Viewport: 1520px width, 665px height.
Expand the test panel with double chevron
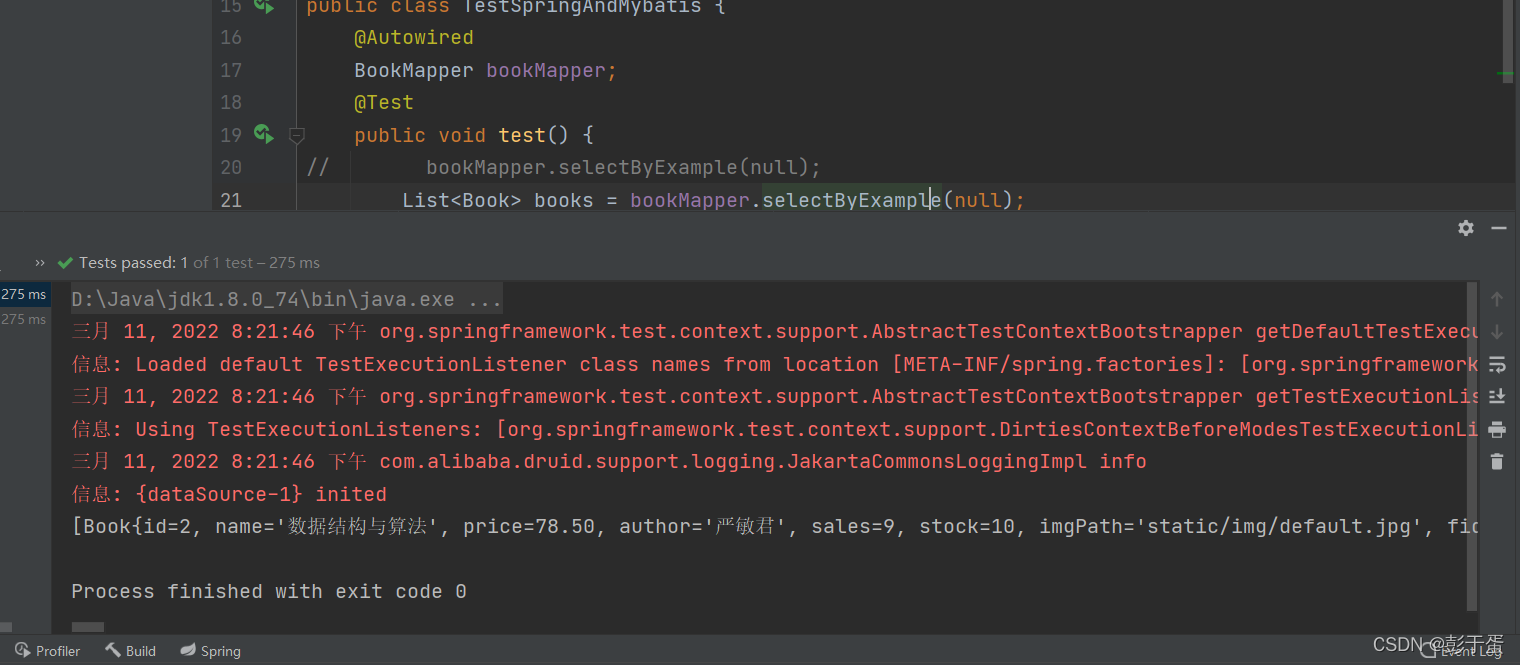click(x=39, y=262)
